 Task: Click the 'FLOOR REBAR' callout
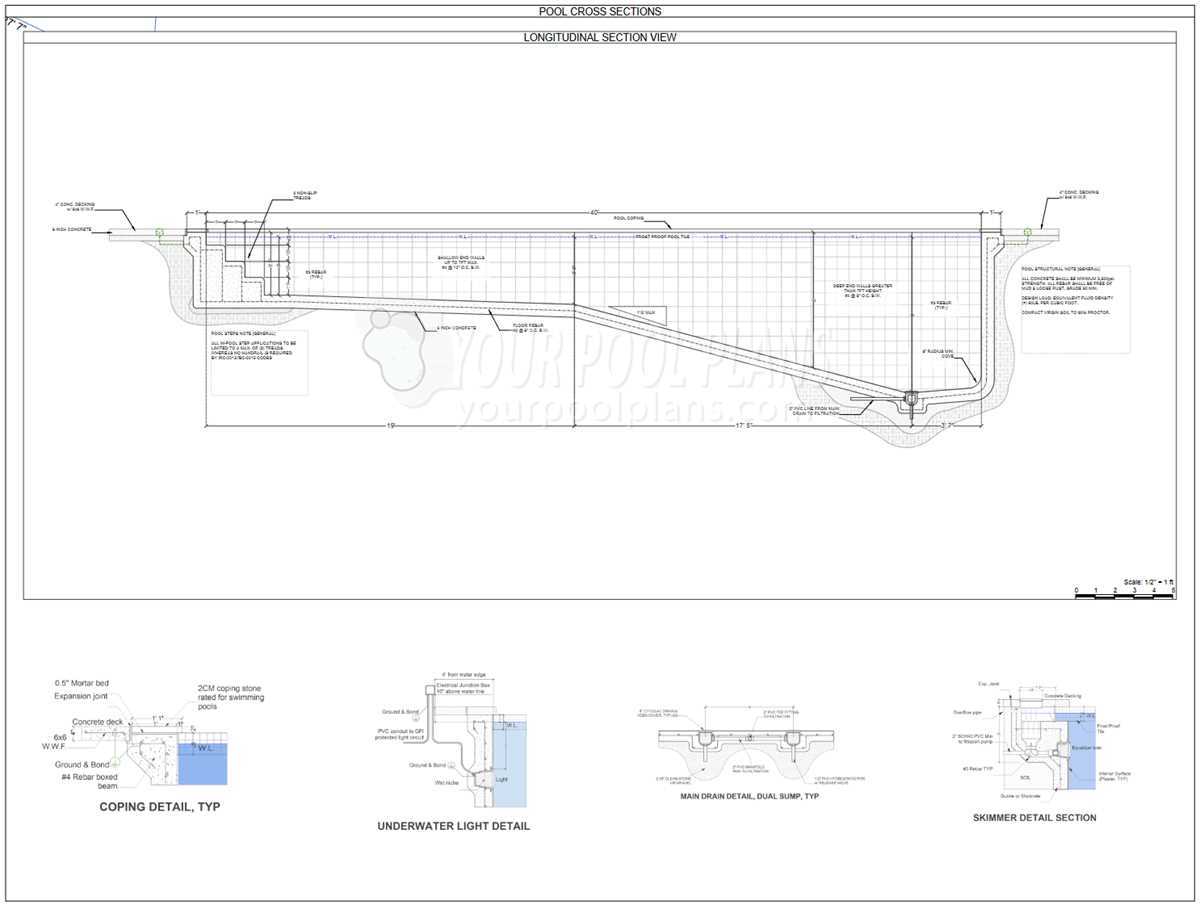529,327
